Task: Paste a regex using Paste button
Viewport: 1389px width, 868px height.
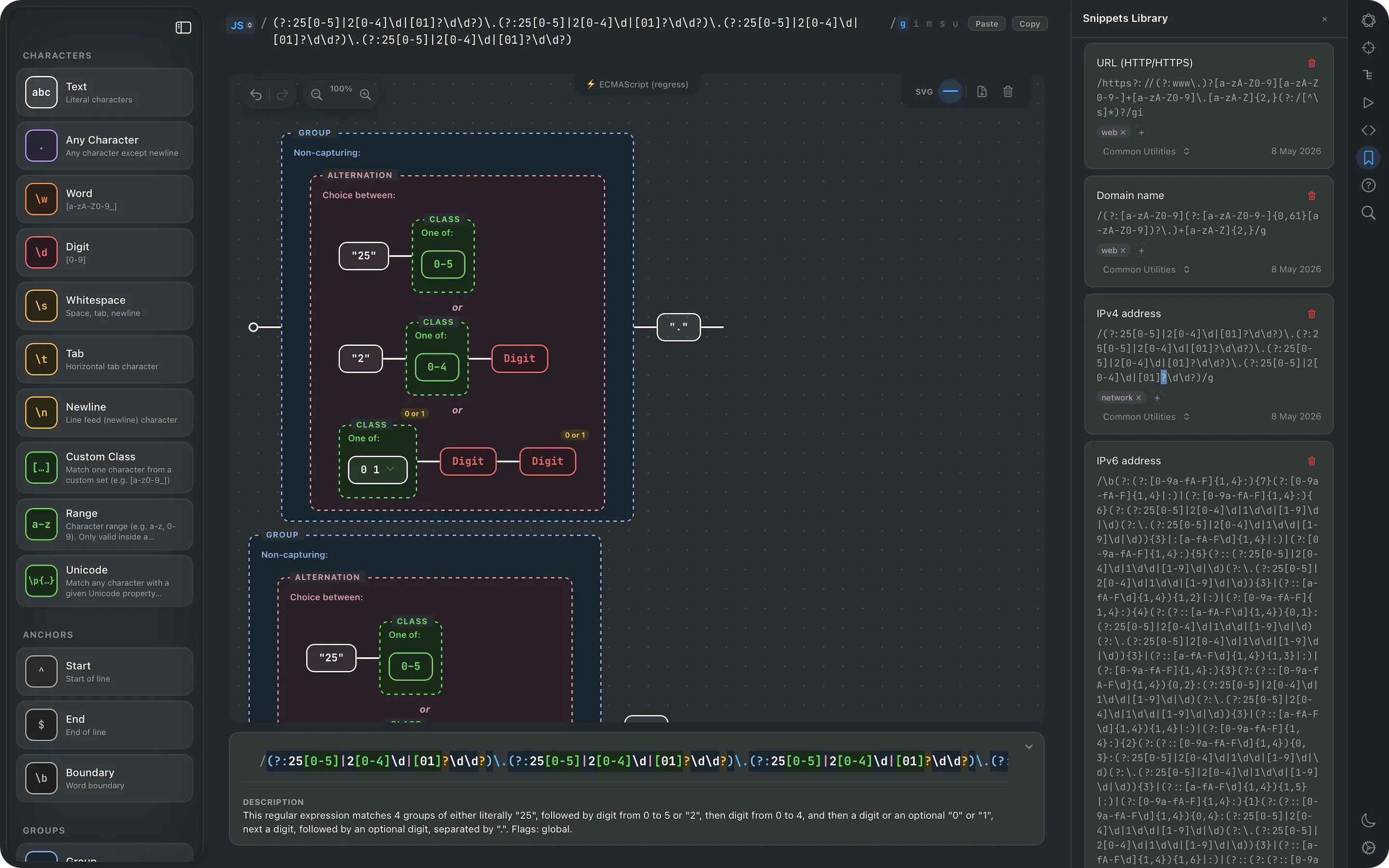Action: tap(987, 24)
